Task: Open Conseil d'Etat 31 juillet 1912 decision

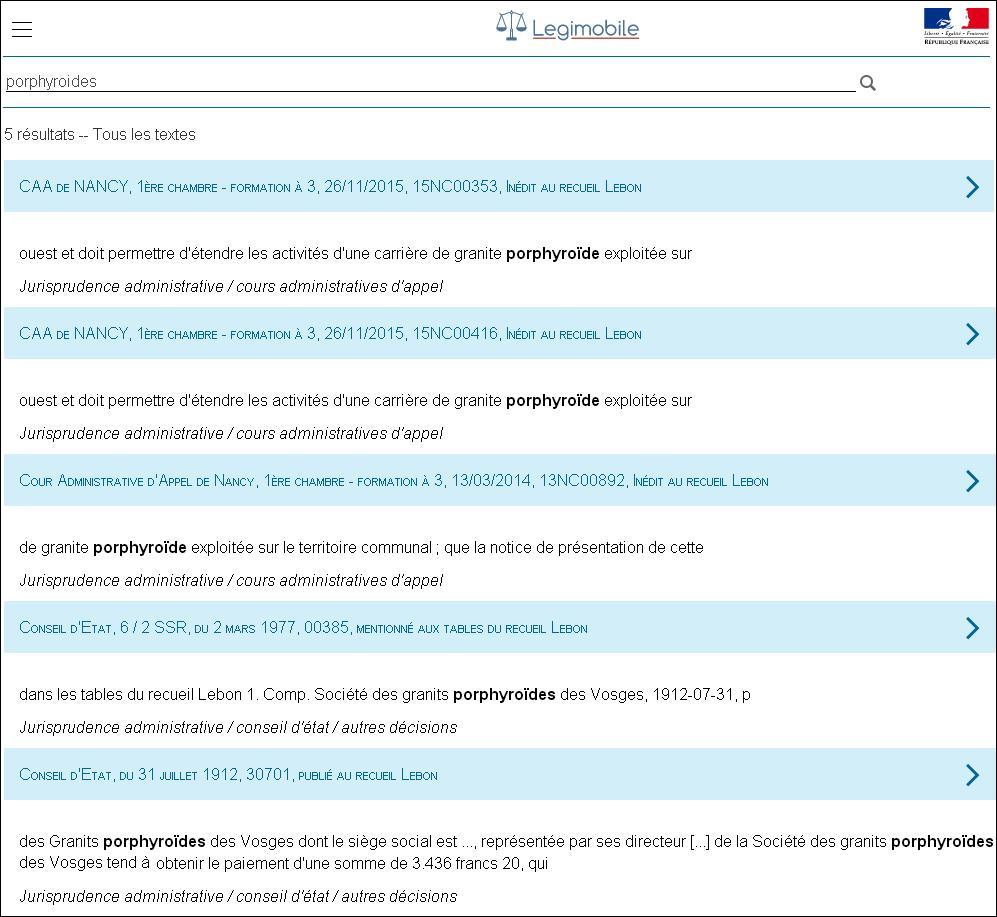Action: (x=228, y=775)
